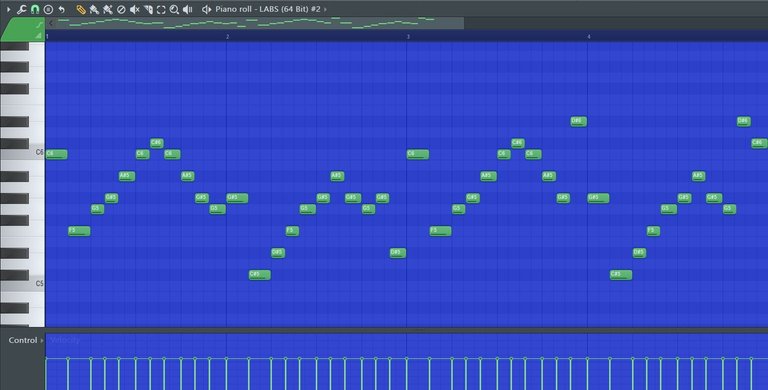Select the Delete tool icon

(x=121, y=9)
